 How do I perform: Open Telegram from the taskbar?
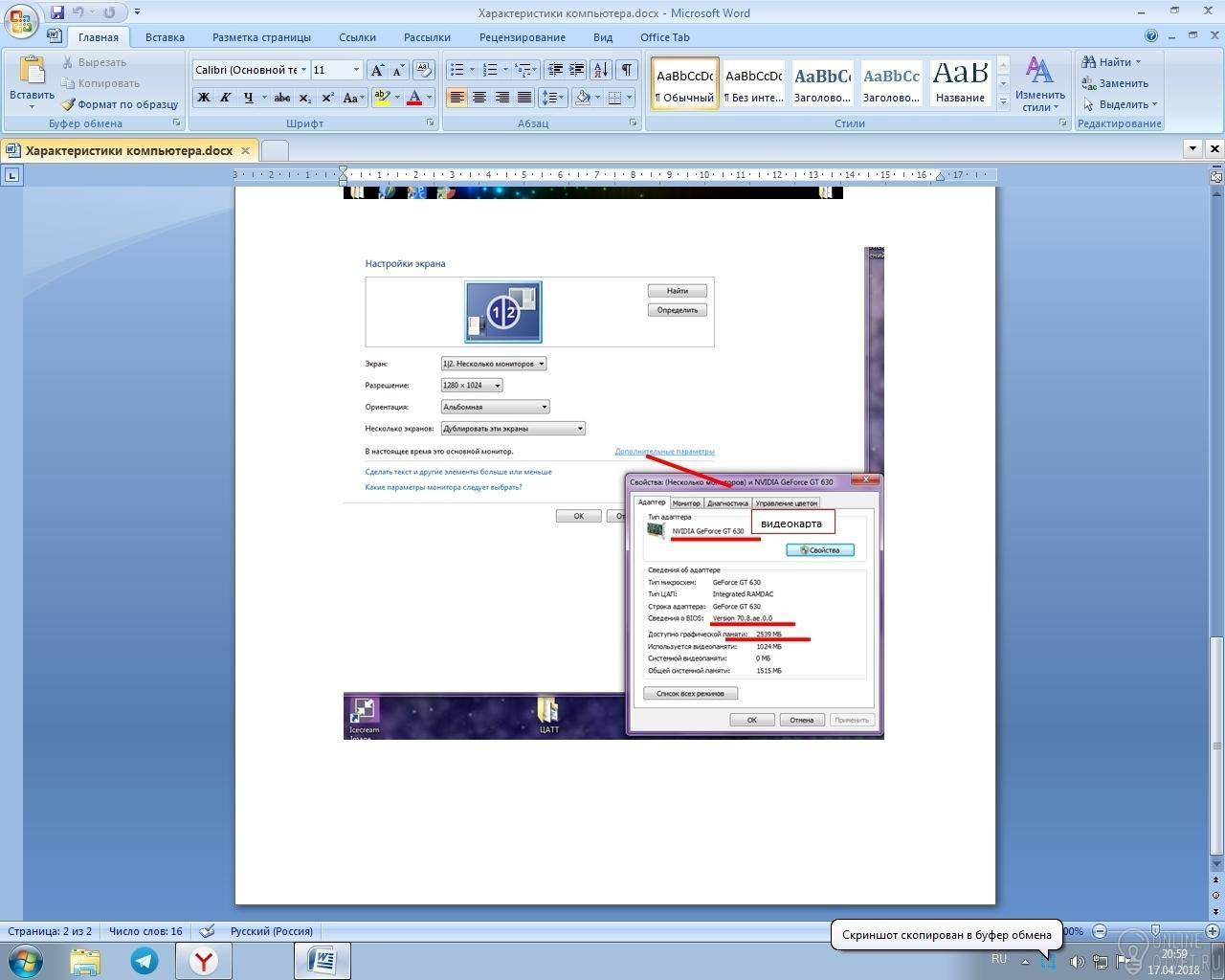[145, 960]
